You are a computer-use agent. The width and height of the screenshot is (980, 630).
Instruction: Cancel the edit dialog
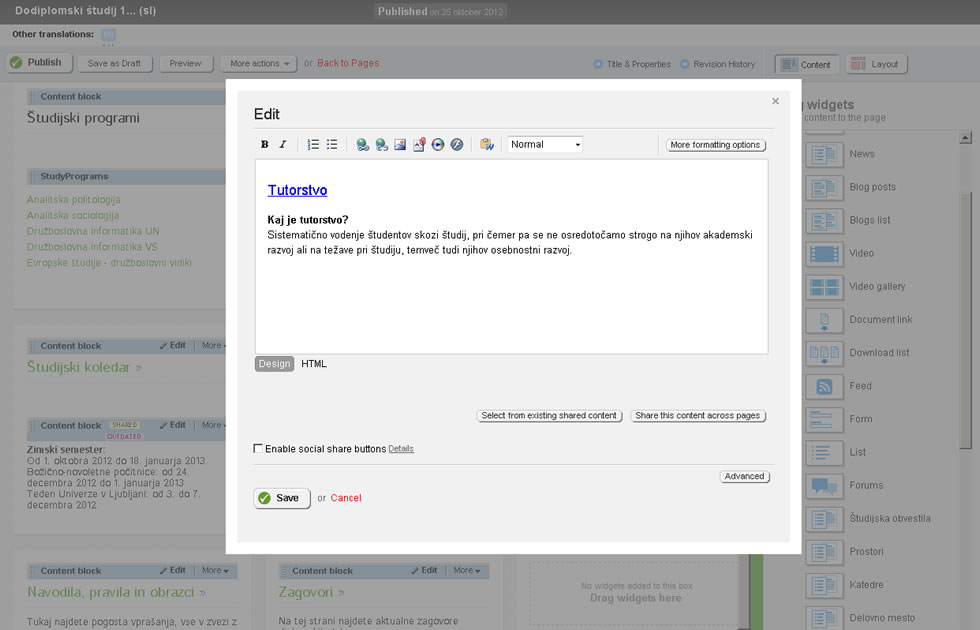click(x=346, y=498)
